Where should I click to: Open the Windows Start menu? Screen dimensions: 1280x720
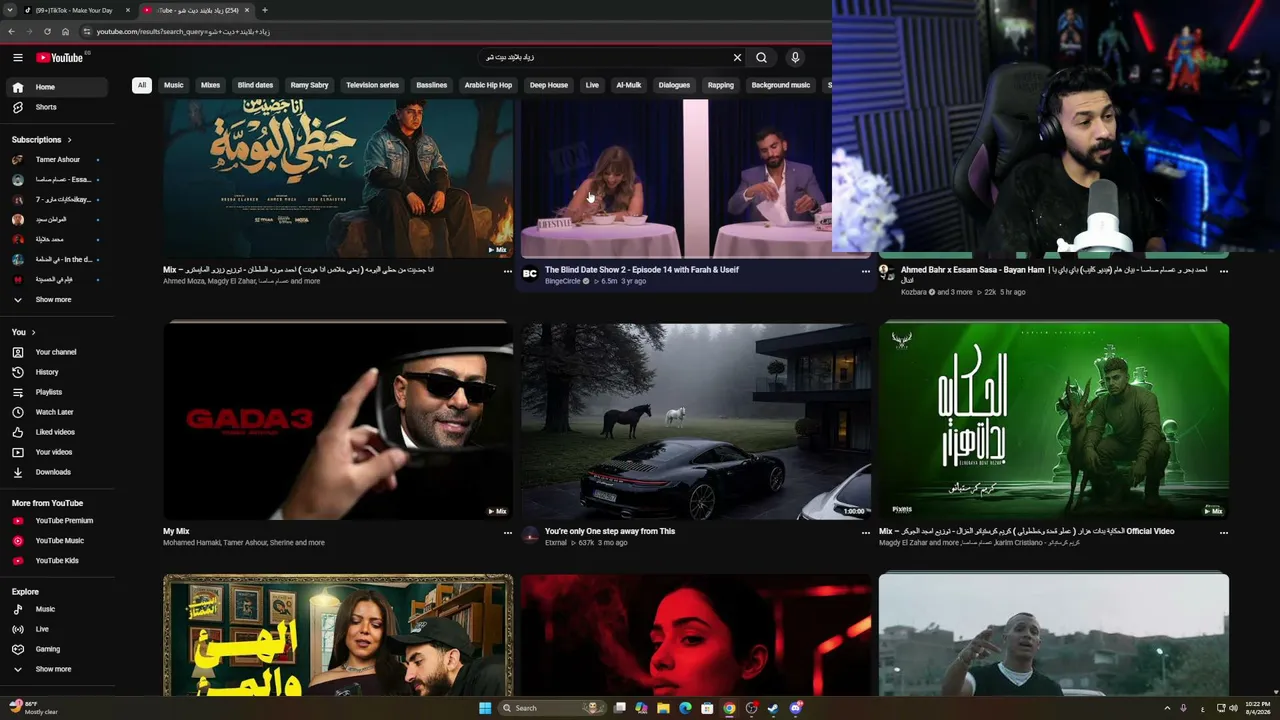coord(485,708)
